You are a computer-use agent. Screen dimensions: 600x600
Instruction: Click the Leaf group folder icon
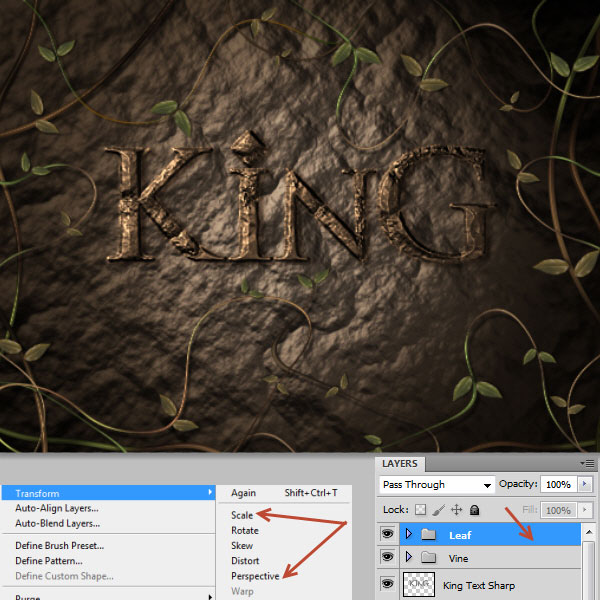point(429,534)
